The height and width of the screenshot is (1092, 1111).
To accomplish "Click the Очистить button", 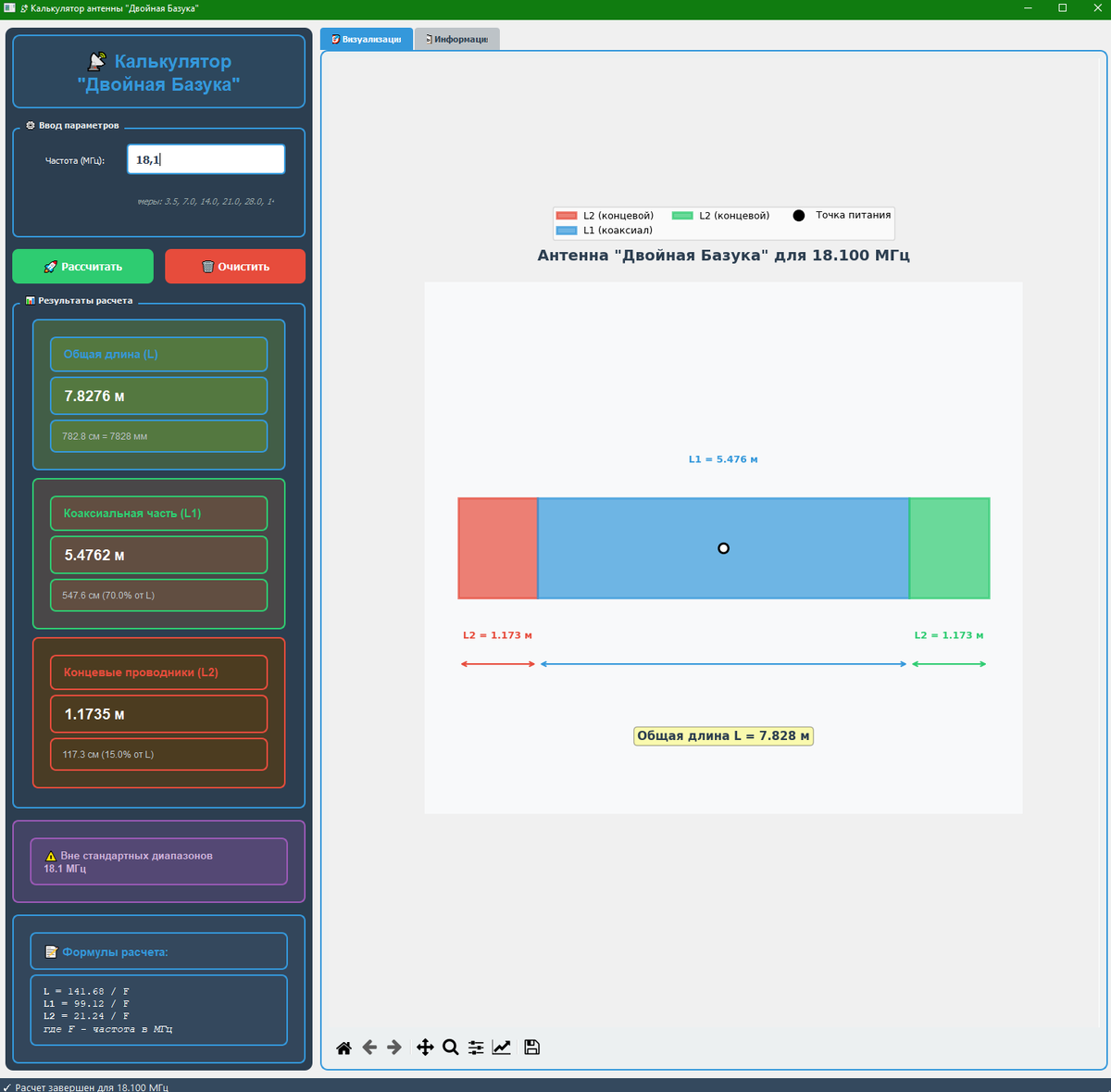I will tap(235, 267).
